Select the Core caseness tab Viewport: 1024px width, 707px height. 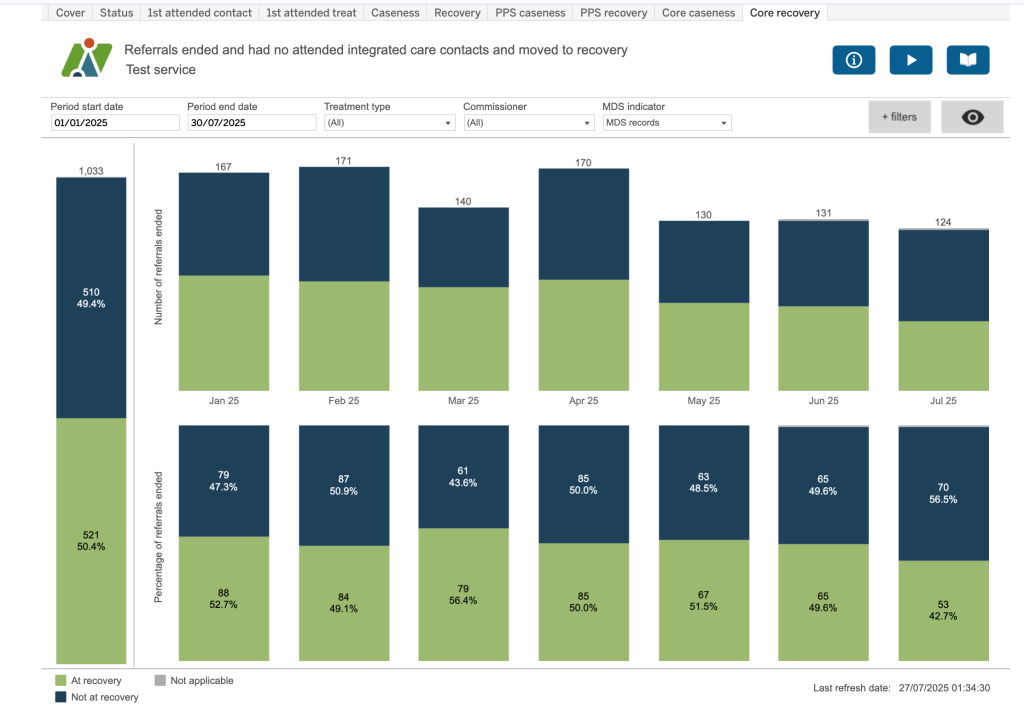[699, 13]
